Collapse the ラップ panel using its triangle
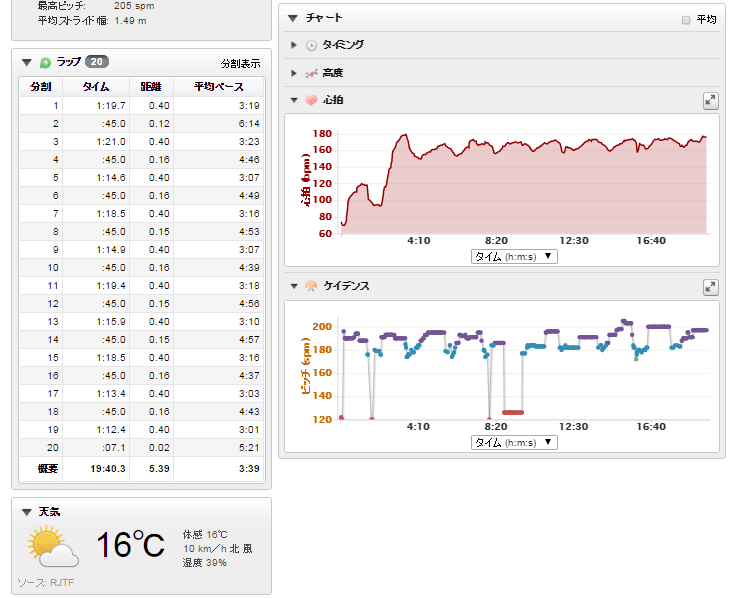Image resolution: width=741 pixels, height=598 pixels. [x=27, y=62]
